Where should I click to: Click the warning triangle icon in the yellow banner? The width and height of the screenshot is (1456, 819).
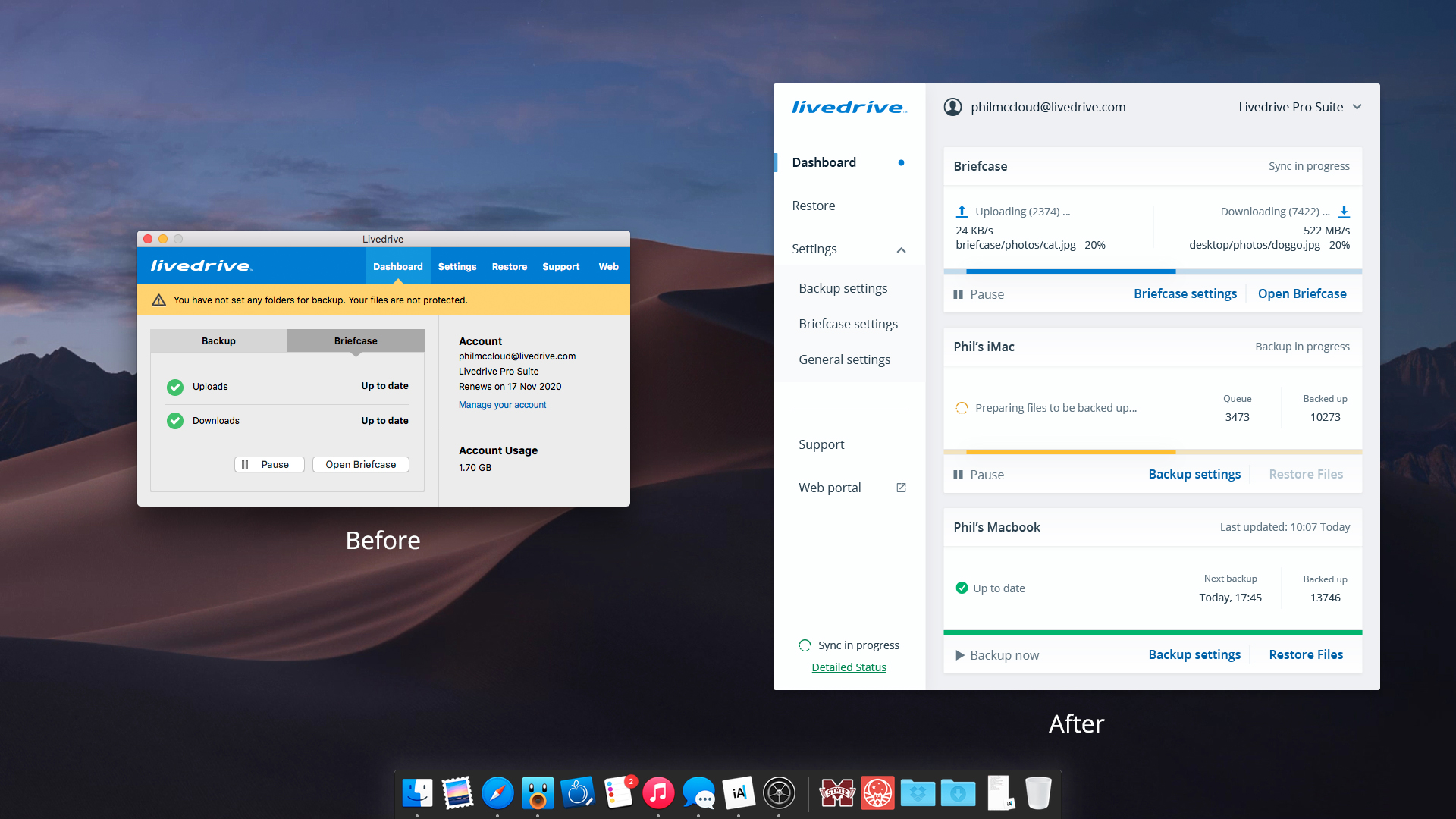[158, 300]
